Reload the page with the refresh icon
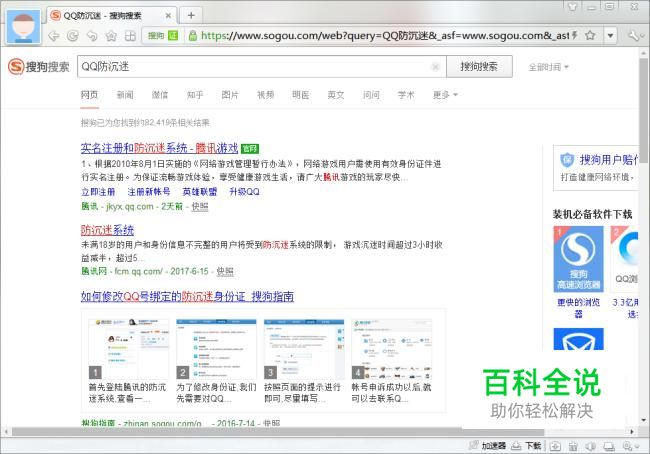The image size is (650, 454). pyautogui.click(x=73, y=36)
